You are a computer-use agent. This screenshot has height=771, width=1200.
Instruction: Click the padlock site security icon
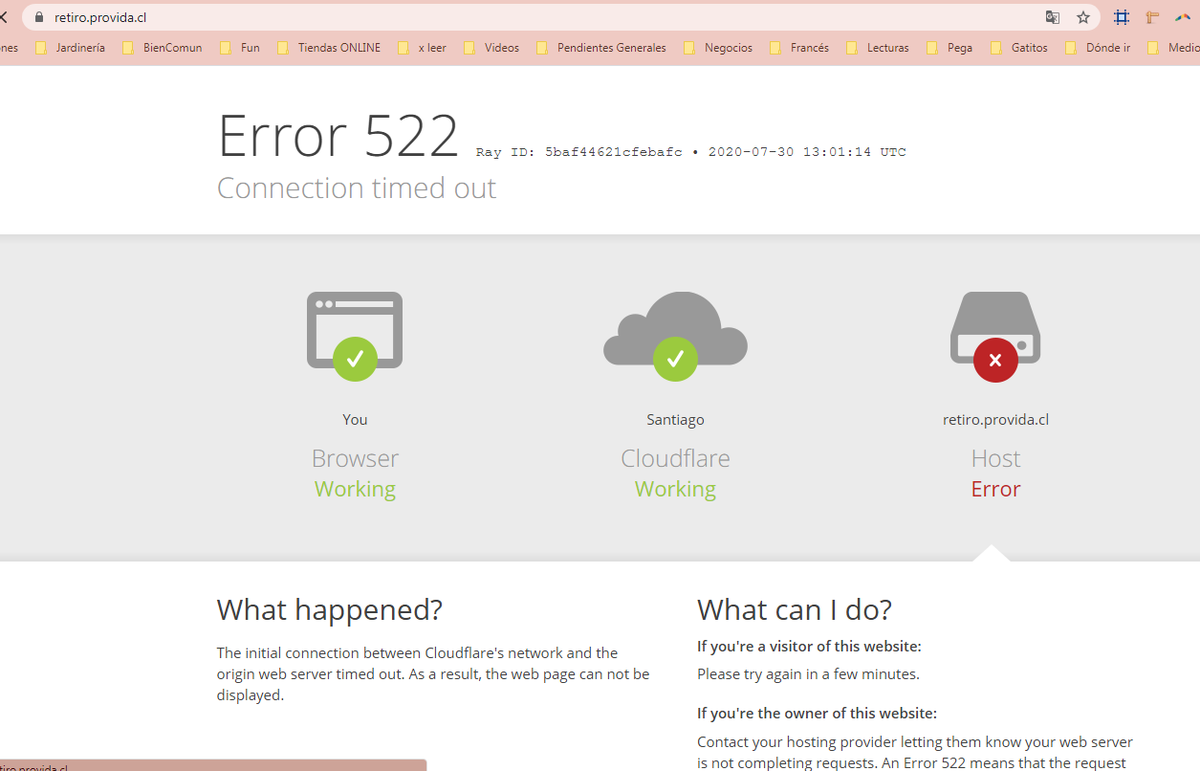39,17
